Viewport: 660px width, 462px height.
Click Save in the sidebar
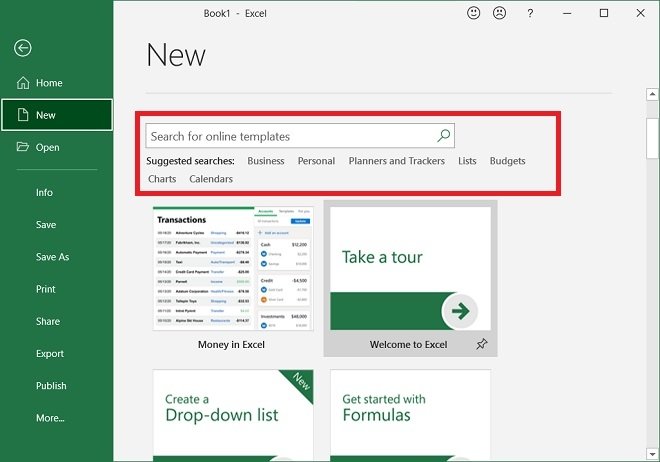coord(46,225)
